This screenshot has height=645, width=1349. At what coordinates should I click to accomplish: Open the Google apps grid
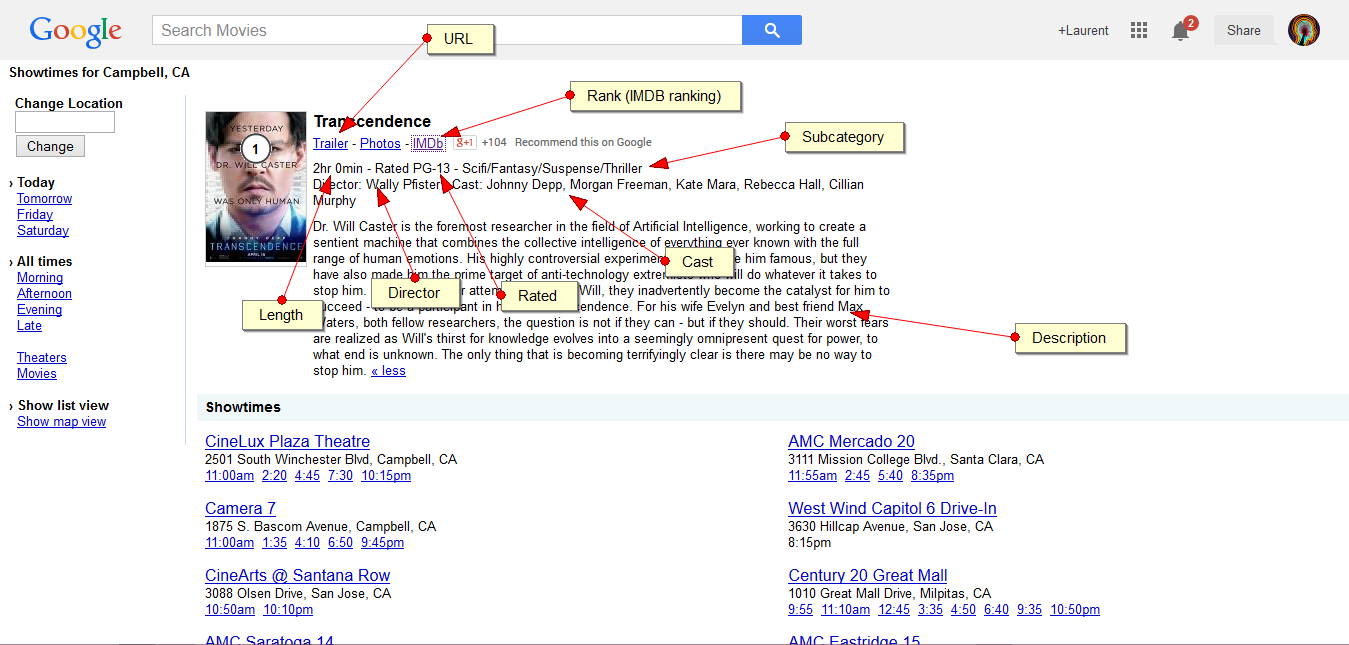1138,30
